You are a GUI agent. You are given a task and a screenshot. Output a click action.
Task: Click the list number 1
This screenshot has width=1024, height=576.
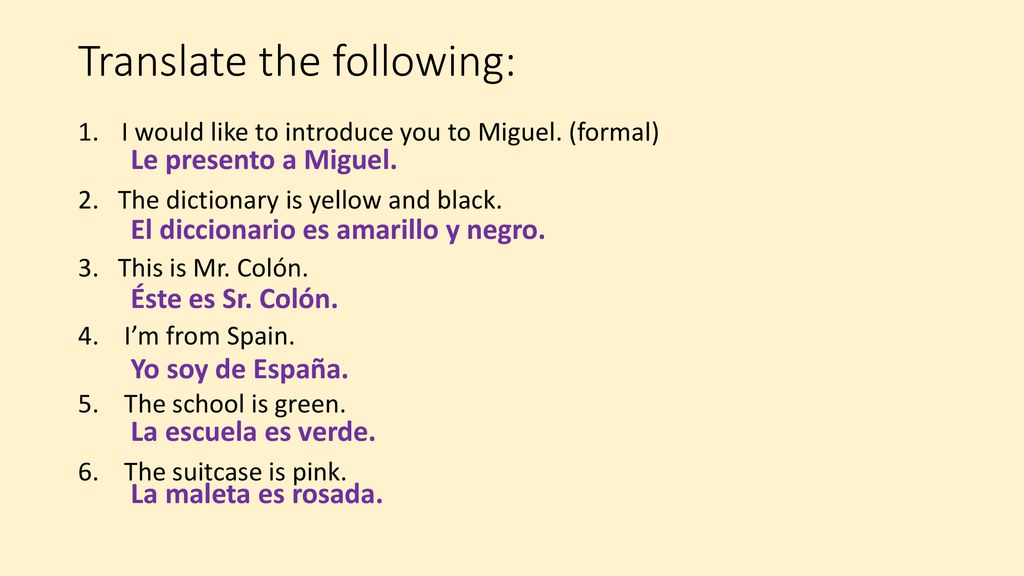tap(88, 133)
